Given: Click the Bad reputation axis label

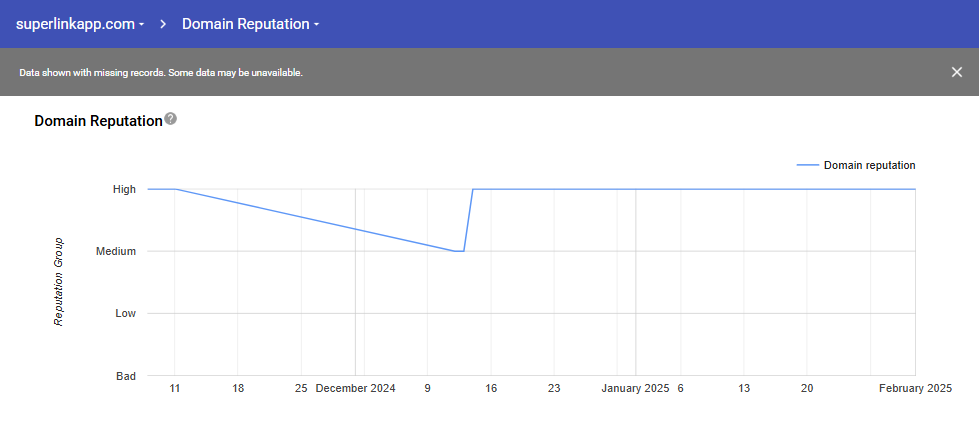Looking at the screenshot, I should click(125, 376).
